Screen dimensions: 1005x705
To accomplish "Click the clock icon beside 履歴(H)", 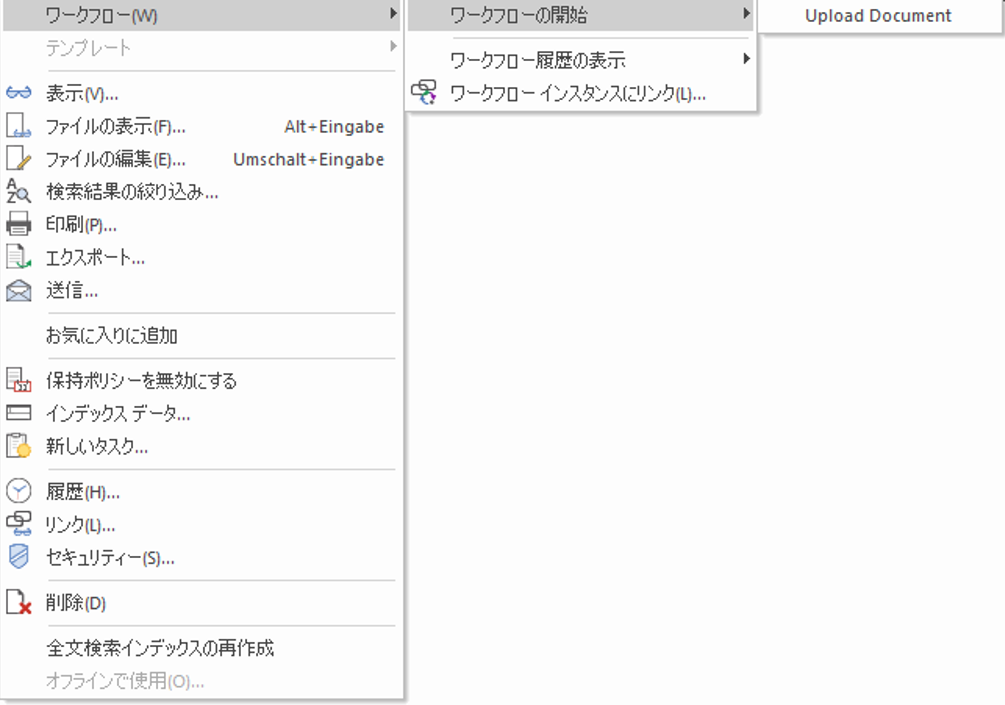I will tap(19, 491).
